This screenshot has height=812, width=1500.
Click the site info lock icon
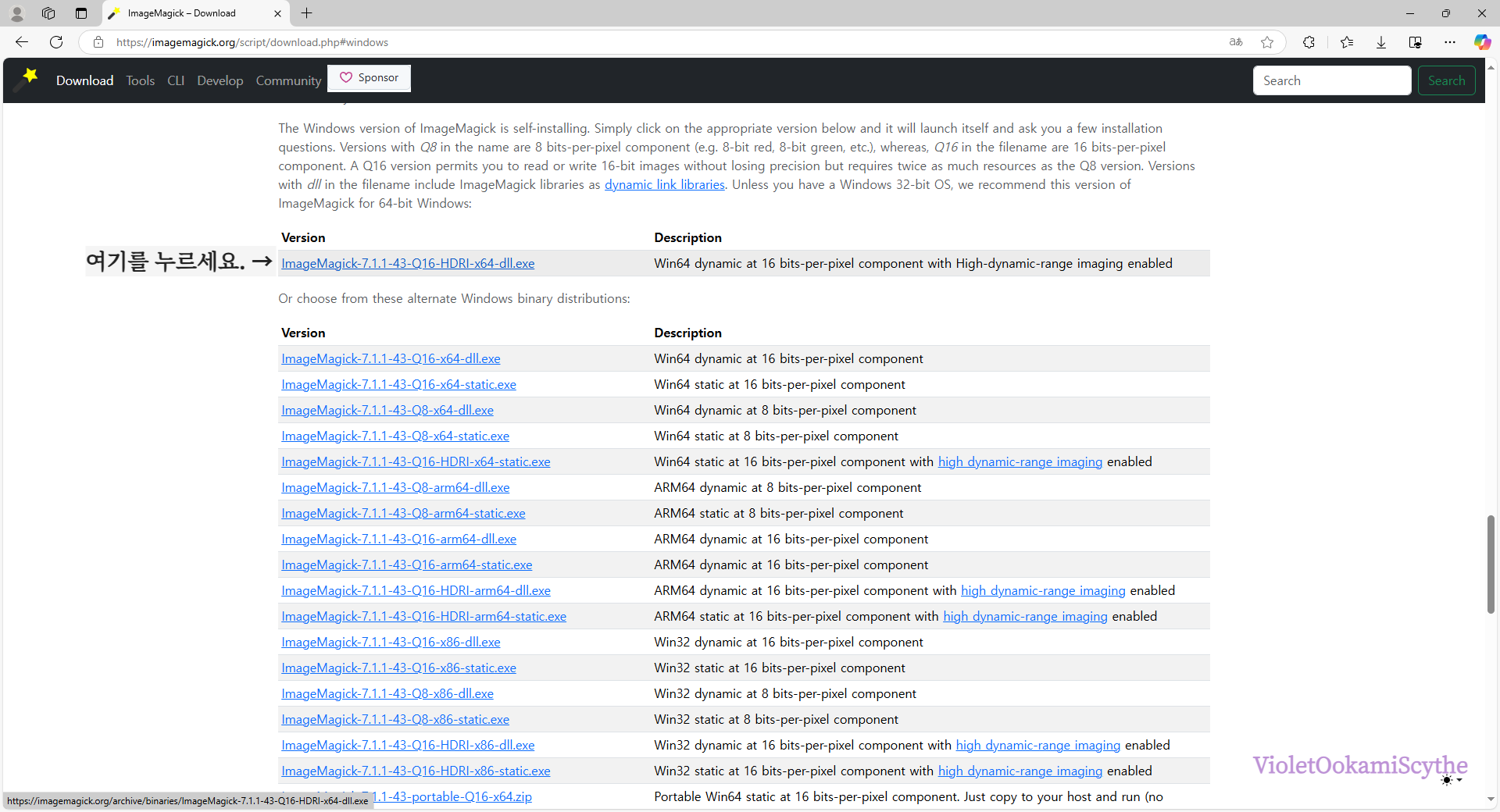98,42
